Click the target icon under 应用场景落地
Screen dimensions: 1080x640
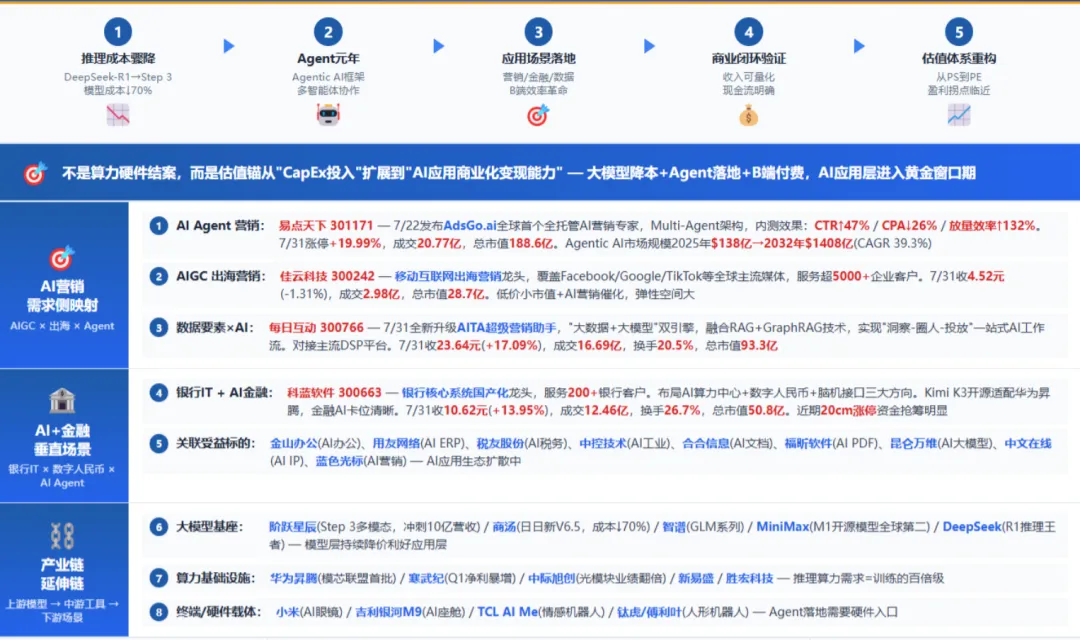(x=538, y=114)
